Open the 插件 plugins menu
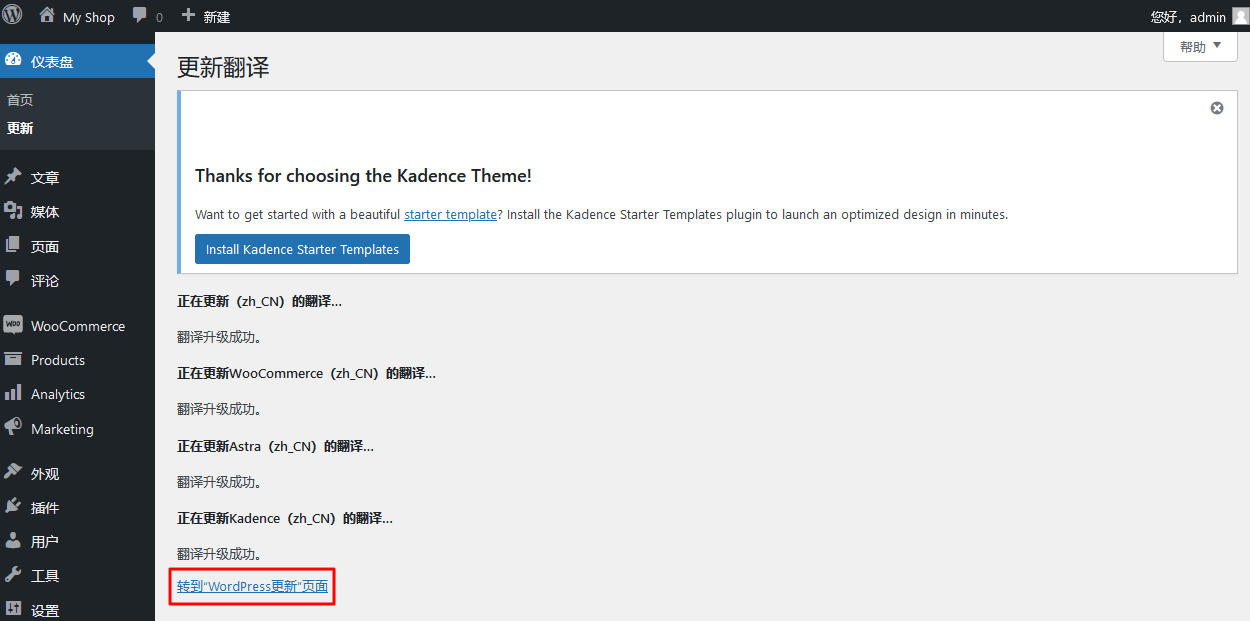Screen dimensions: 1250x621 click(44, 508)
